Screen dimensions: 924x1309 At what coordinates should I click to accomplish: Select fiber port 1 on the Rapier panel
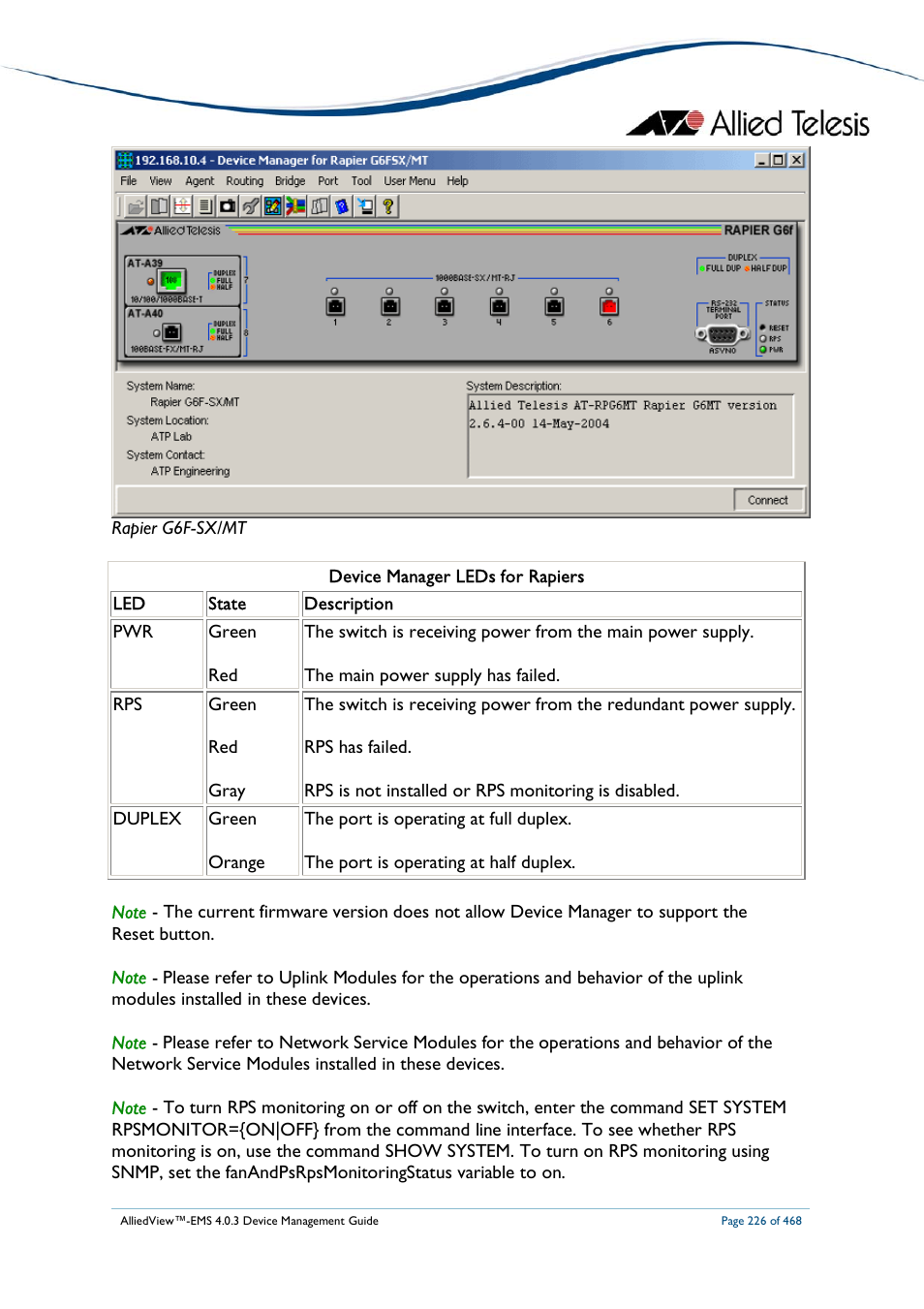point(335,307)
